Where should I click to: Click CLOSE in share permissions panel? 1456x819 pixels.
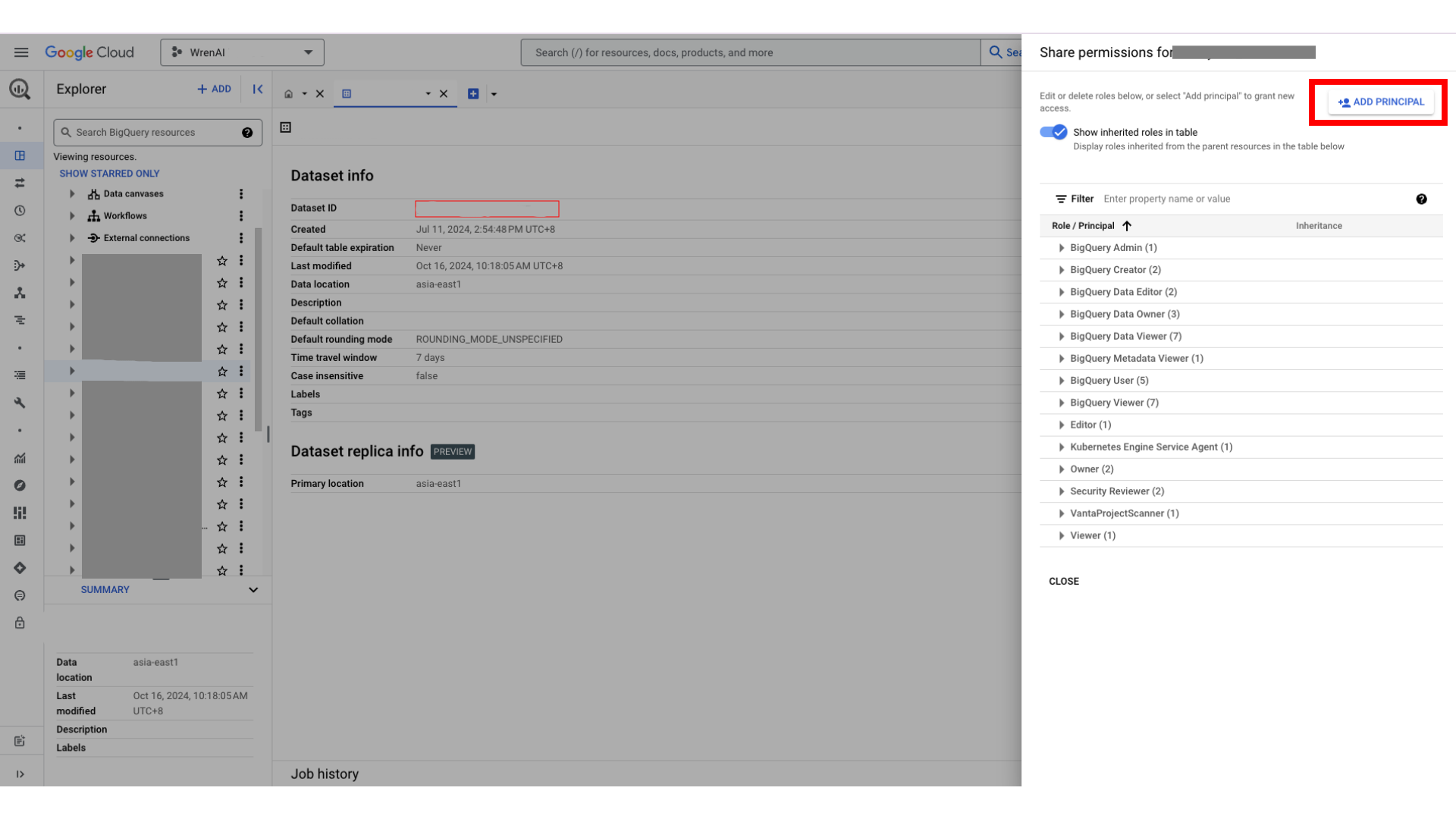1063,582
